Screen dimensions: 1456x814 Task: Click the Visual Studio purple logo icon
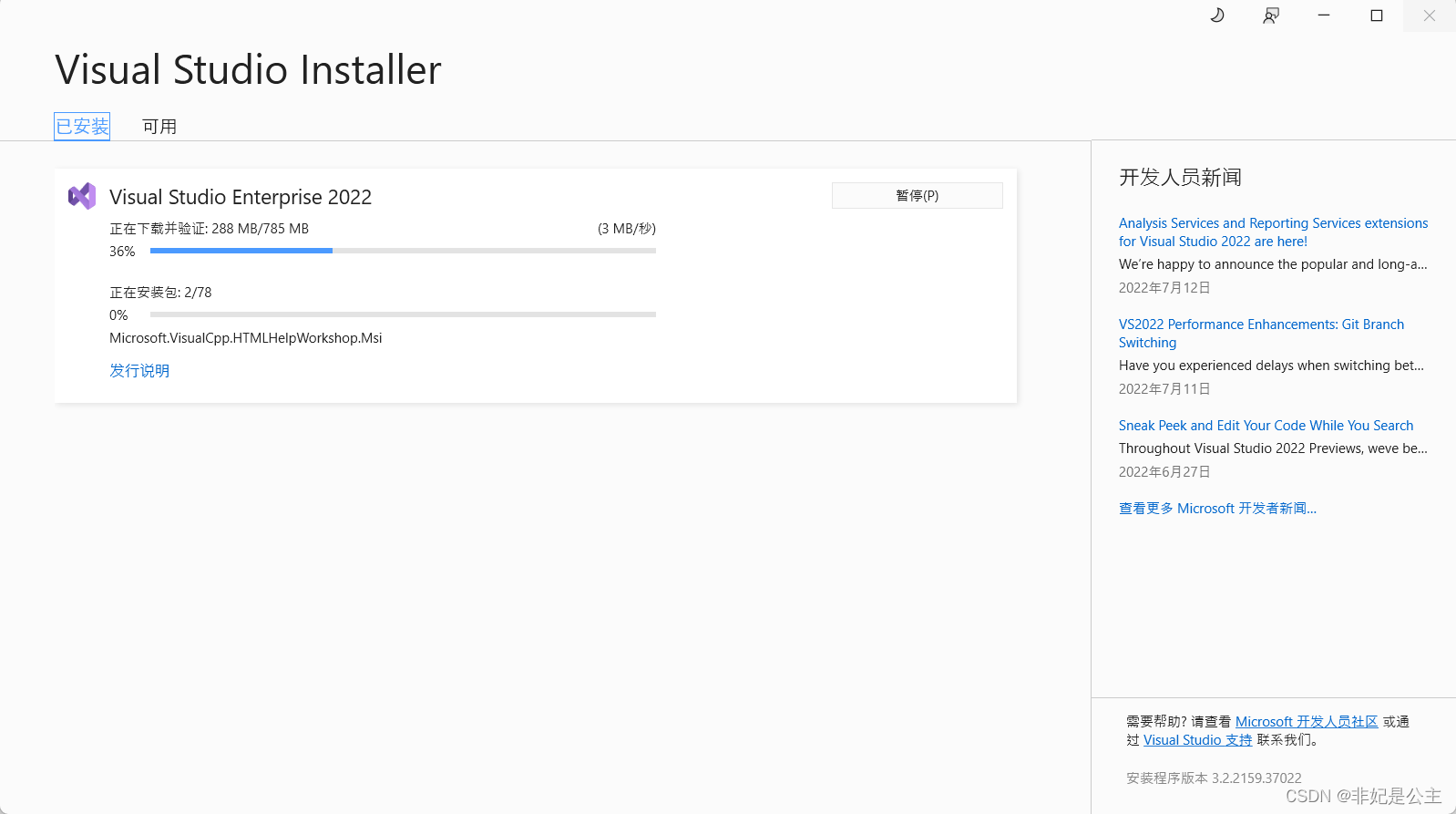click(82, 196)
